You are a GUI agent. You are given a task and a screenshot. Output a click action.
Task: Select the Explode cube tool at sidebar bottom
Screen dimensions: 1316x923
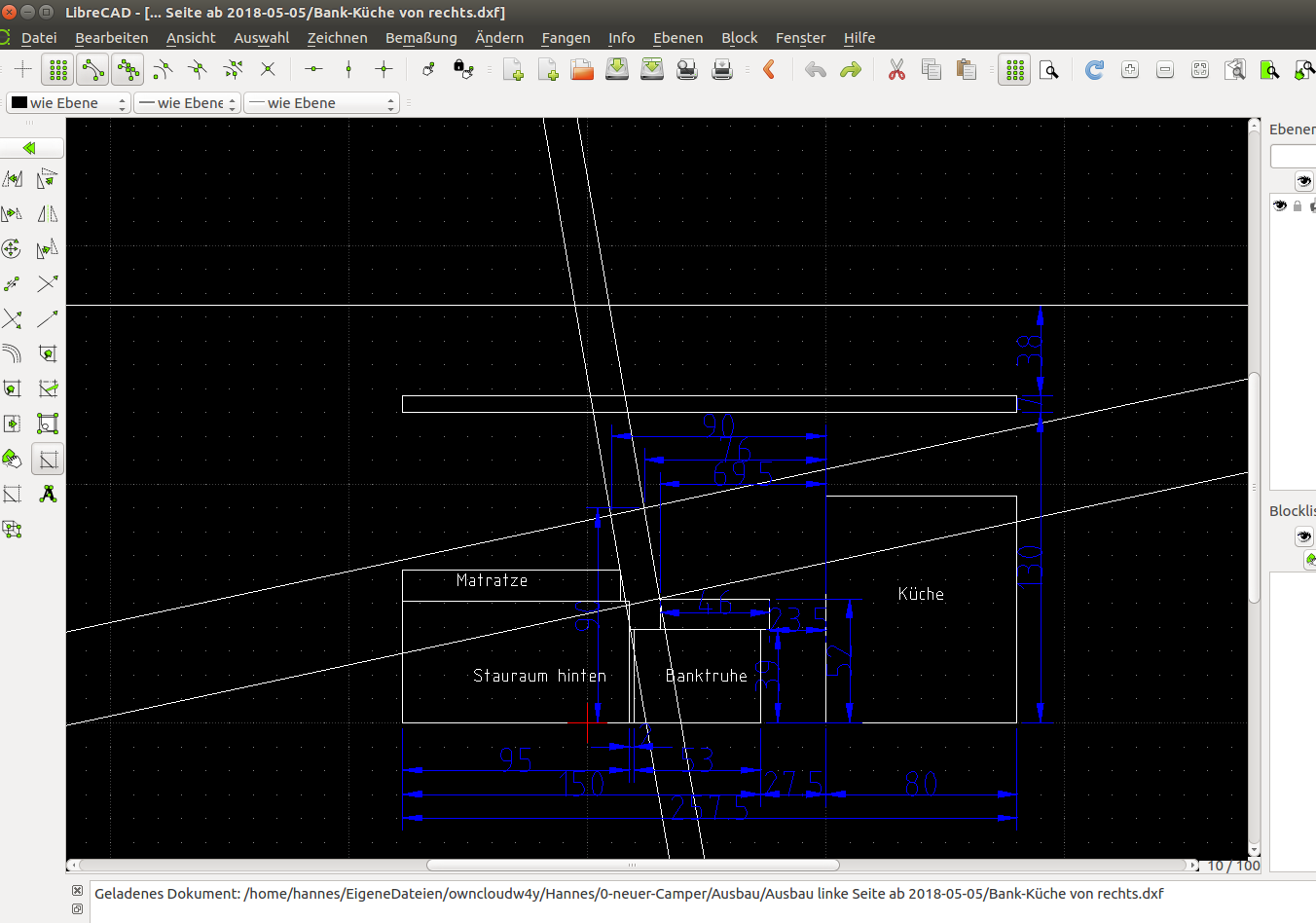[x=13, y=529]
